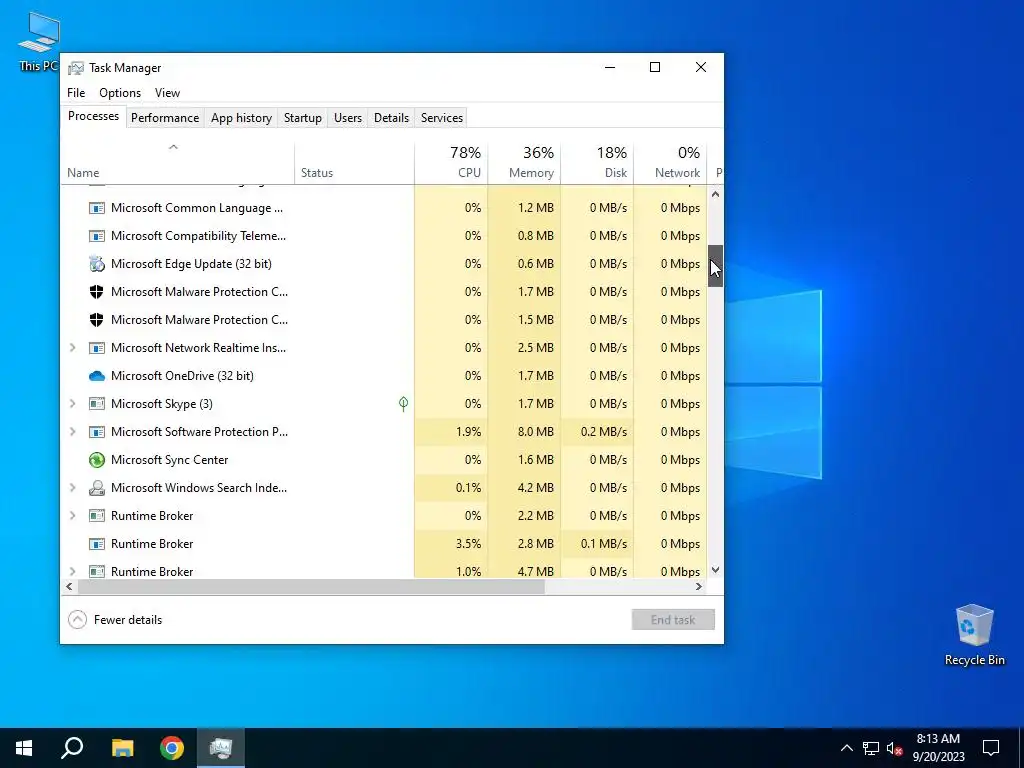Open the View menu
Image resolution: width=1024 pixels, height=768 pixels.
click(167, 93)
